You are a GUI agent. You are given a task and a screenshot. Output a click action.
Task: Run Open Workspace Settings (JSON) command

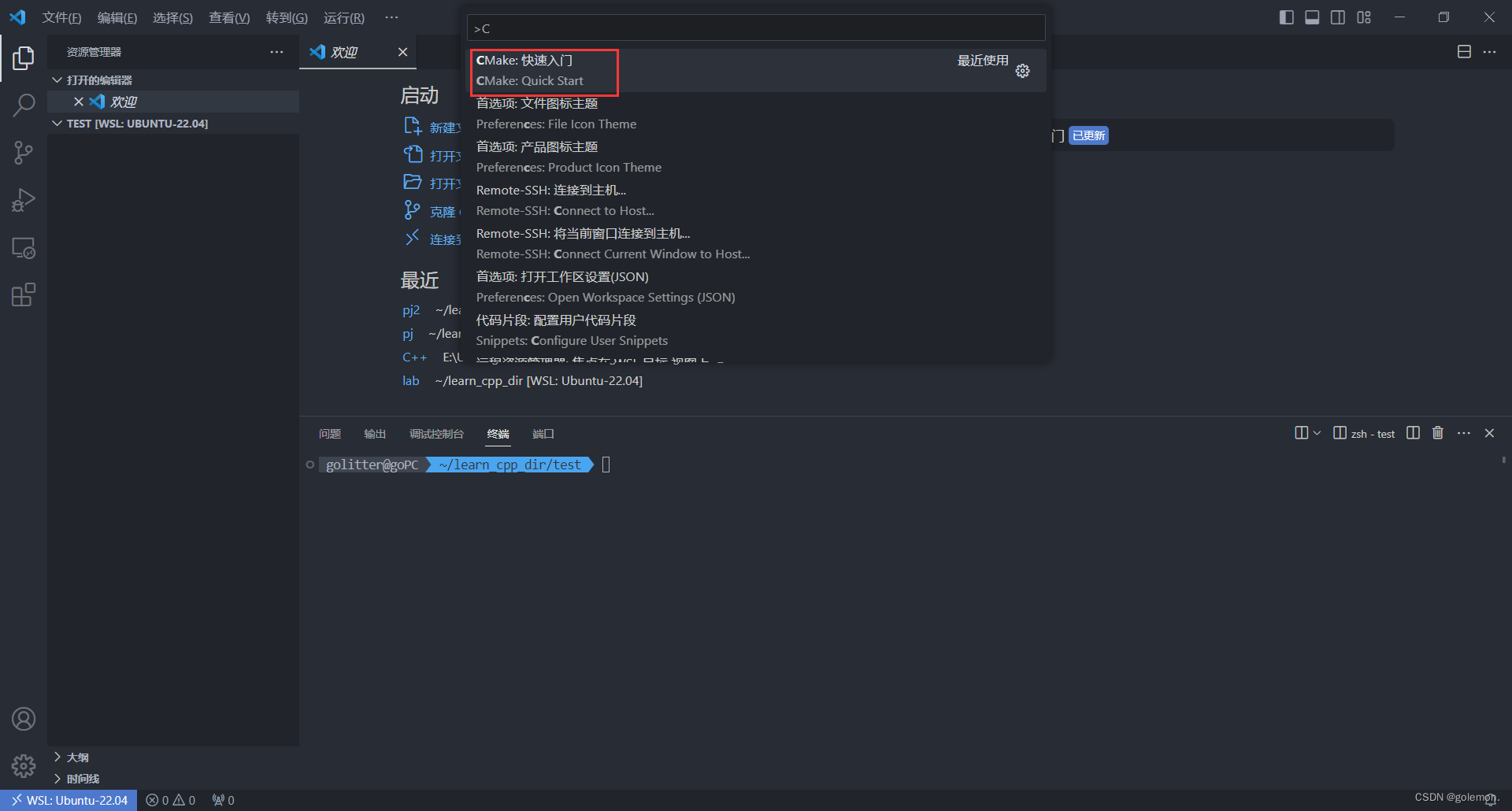coord(758,287)
